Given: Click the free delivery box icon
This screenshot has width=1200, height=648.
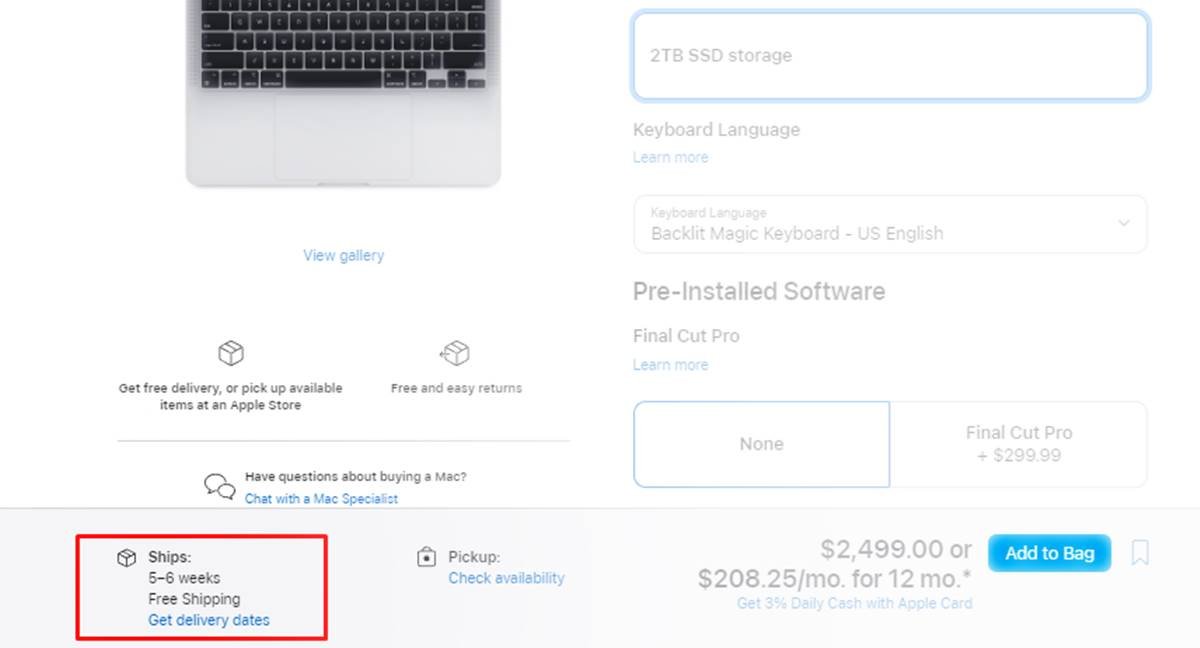Looking at the screenshot, I should 231,353.
